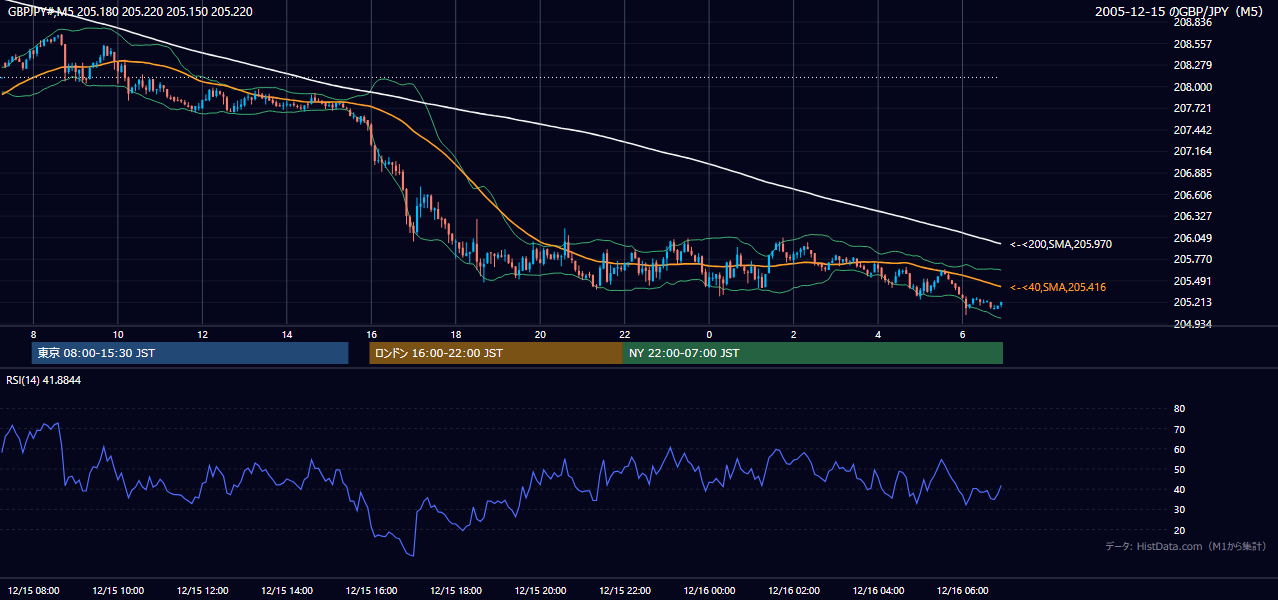Viewport: 1278px width, 600px height.
Task: Click price axis value 208.000
Action: pyautogui.click(x=1192, y=87)
